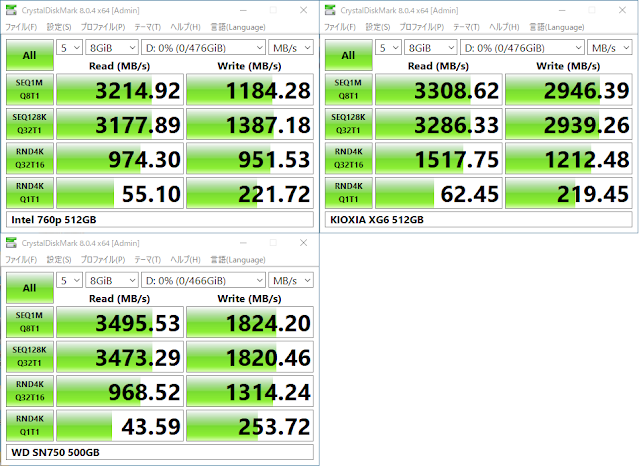Open ファイル(F) menu in Intel 760p window
639x466 pixels.
coord(21,27)
